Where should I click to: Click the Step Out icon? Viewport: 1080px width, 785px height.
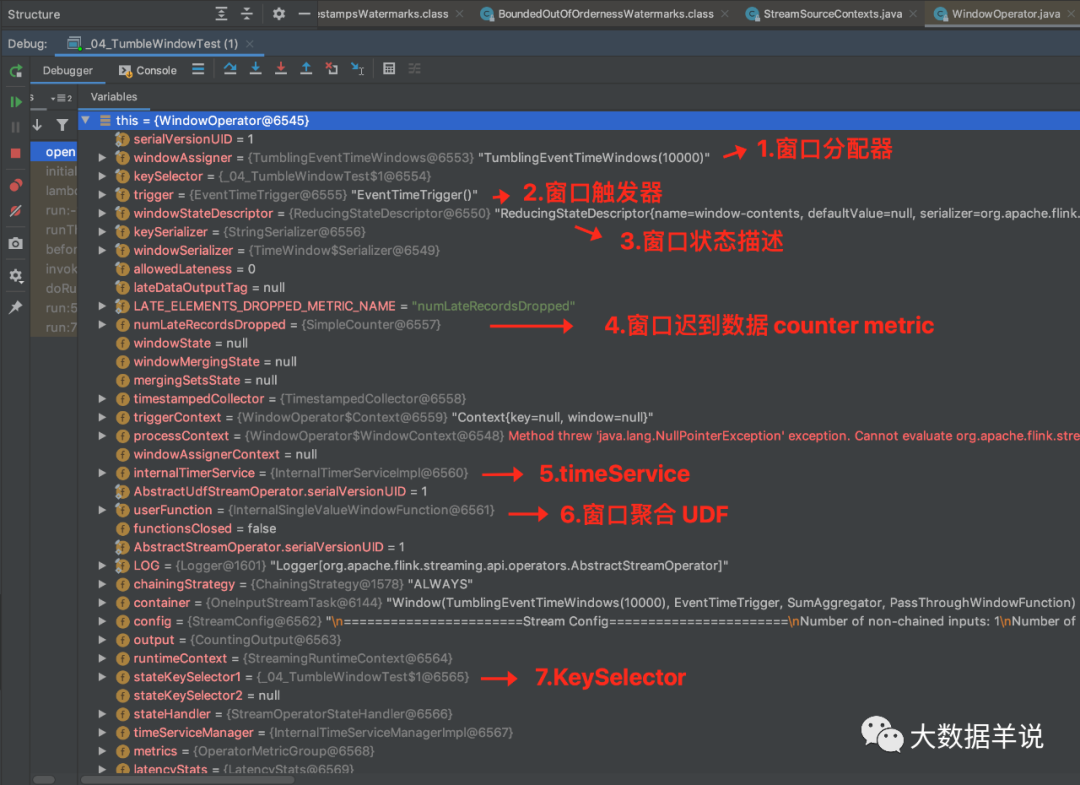click(306, 70)
